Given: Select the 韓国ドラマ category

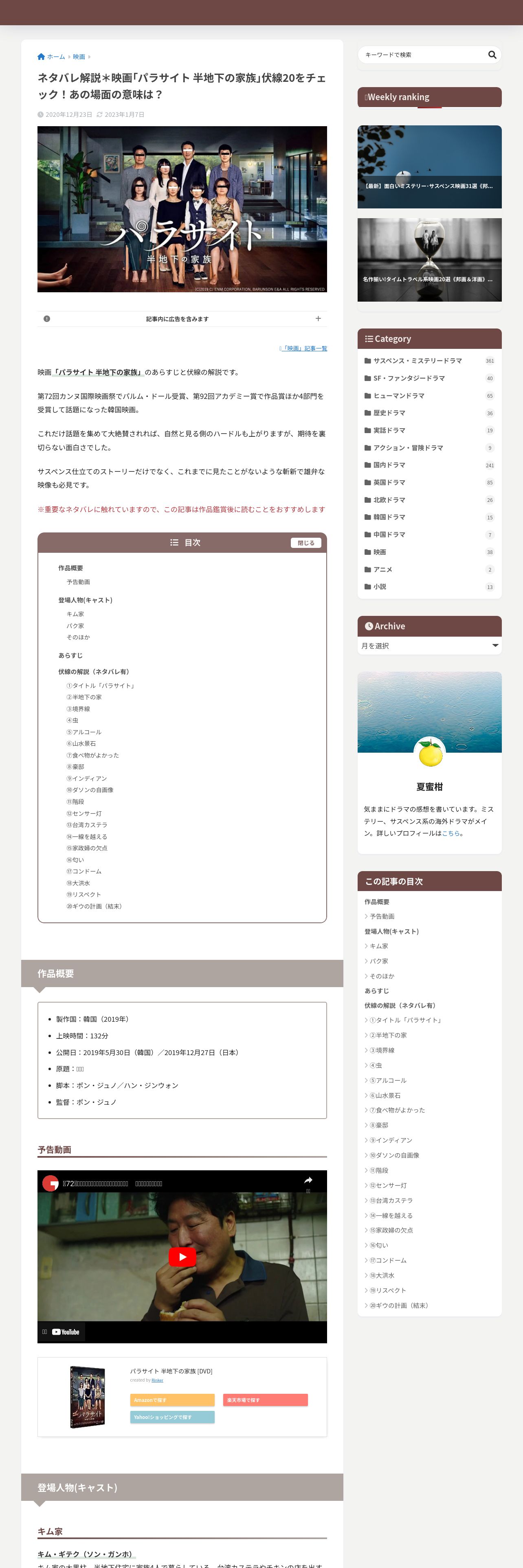Looking at the screenshot, I should pyautogui.click(x=430, y=517).
